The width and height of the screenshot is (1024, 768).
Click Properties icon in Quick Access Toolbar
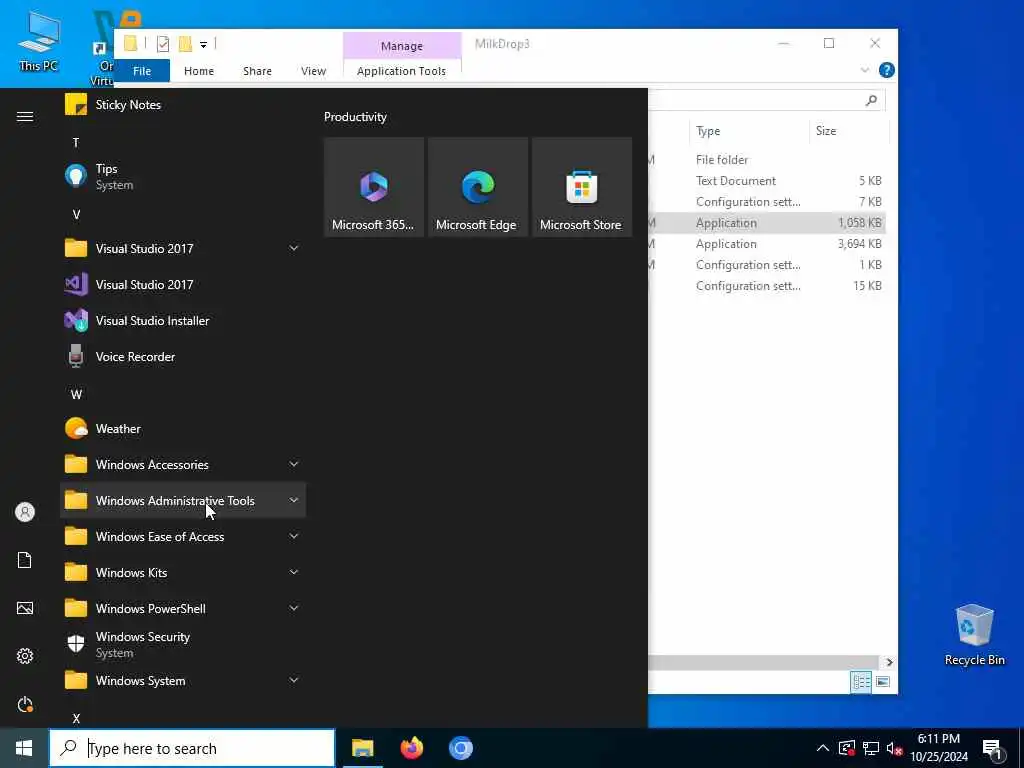click(163, 44)
